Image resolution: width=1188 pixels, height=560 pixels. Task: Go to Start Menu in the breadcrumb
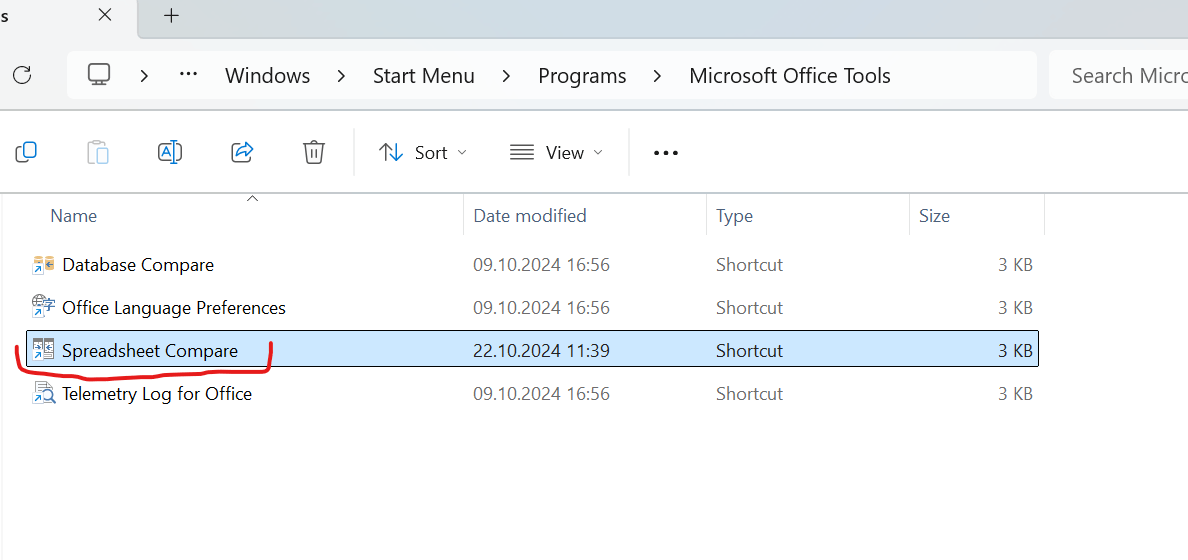(424, 76)
